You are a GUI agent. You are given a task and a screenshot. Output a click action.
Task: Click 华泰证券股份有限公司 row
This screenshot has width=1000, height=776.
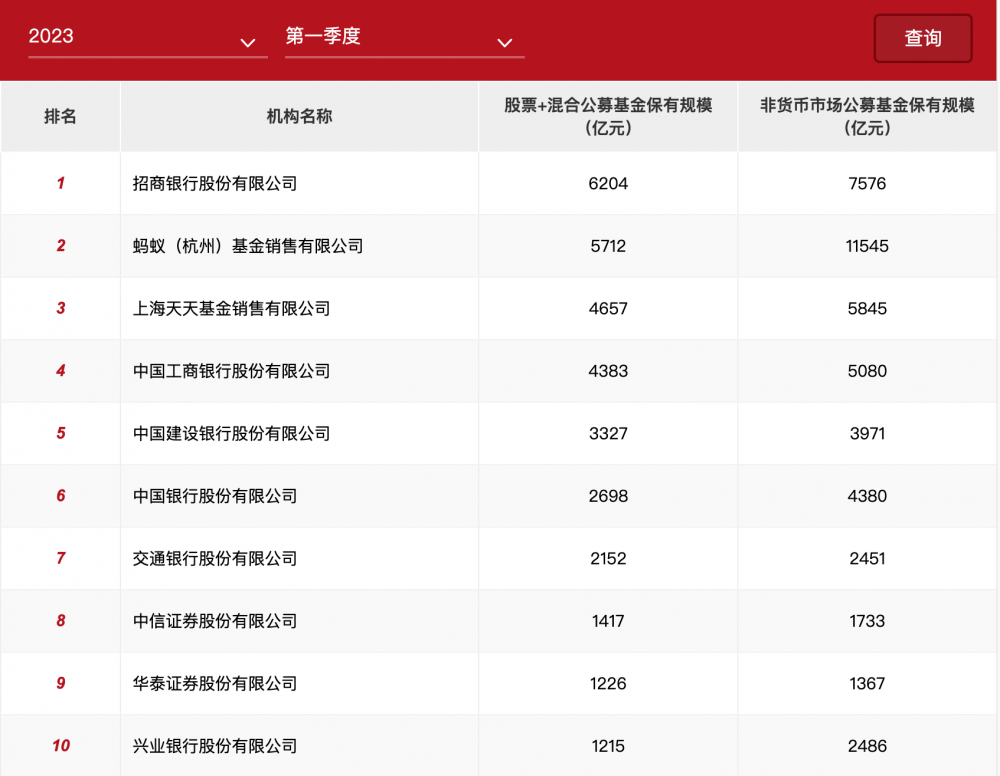[213, 684]
